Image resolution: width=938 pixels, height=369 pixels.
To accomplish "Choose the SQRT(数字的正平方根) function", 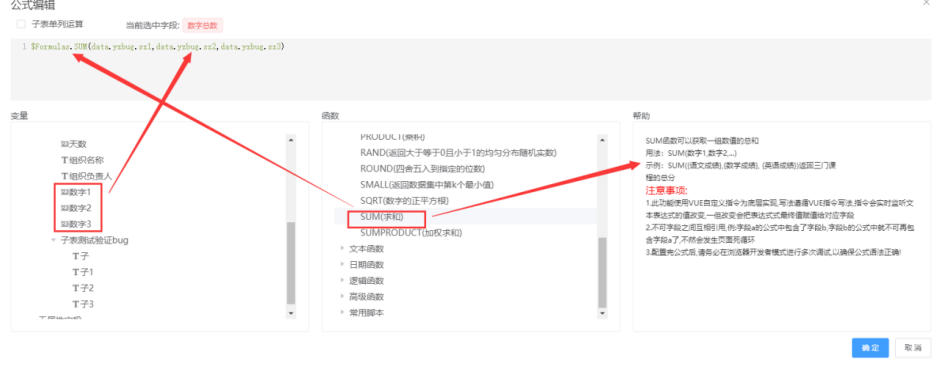I will tap(404, 200).
